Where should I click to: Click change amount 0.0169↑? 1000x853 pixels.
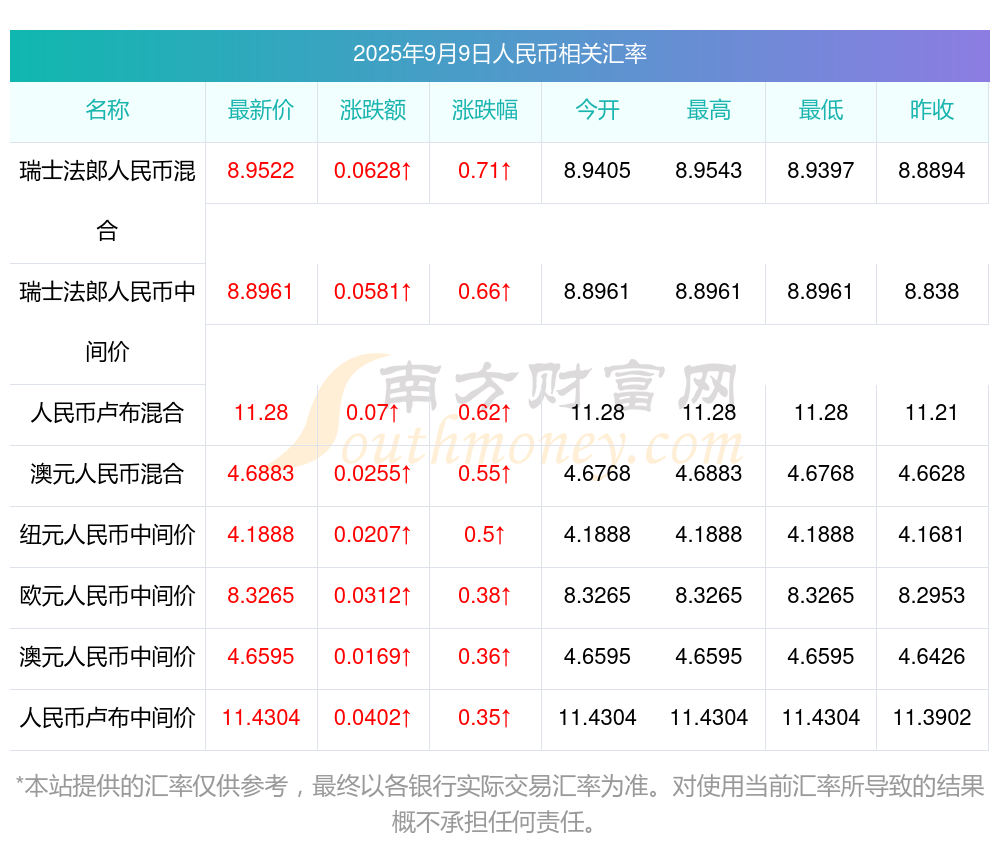click(373, 657)
